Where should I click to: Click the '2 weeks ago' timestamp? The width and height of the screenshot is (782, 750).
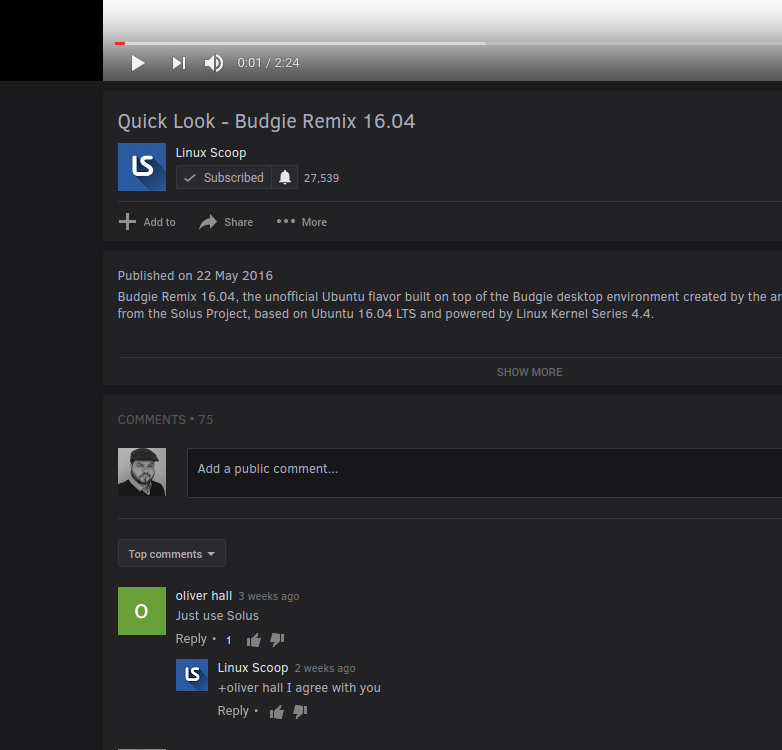[325, 668]
